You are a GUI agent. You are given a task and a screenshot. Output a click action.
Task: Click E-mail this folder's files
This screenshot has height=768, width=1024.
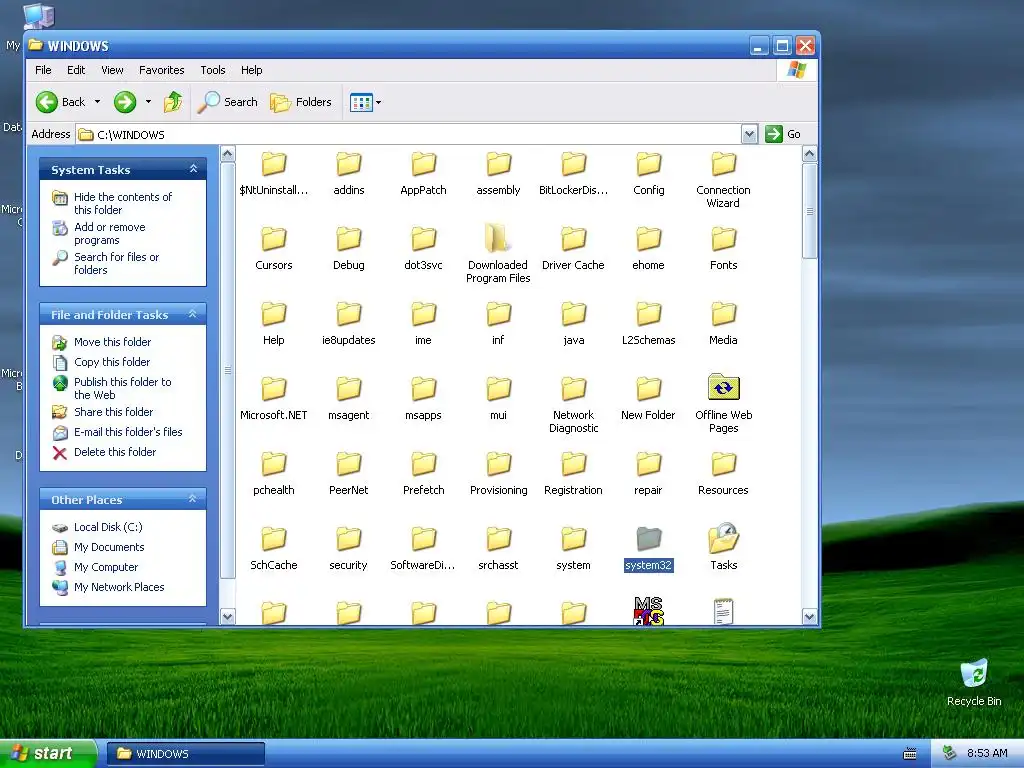(x=128, y=432)
